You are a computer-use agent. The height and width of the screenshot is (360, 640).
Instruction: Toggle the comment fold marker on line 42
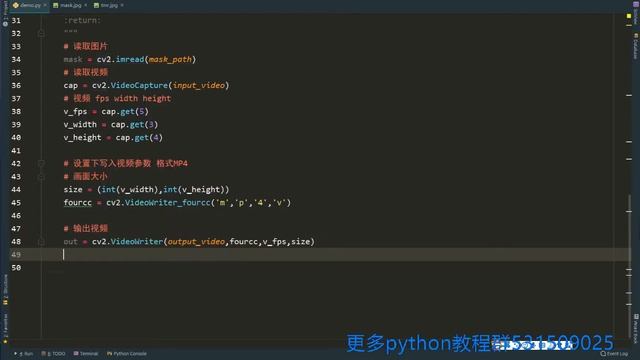coord(41,164)
